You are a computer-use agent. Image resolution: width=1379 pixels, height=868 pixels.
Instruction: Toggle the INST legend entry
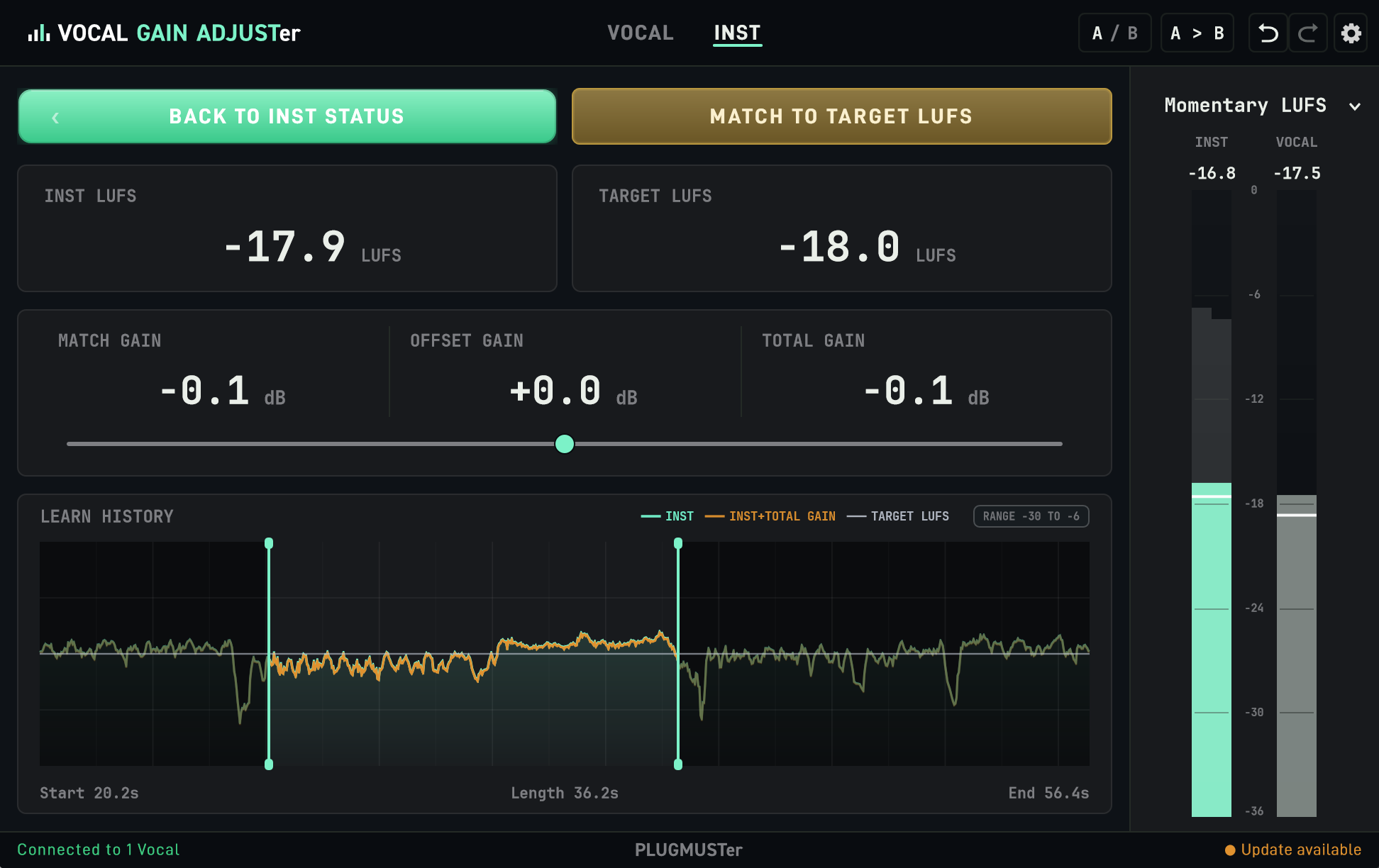(x=668, y=516)
